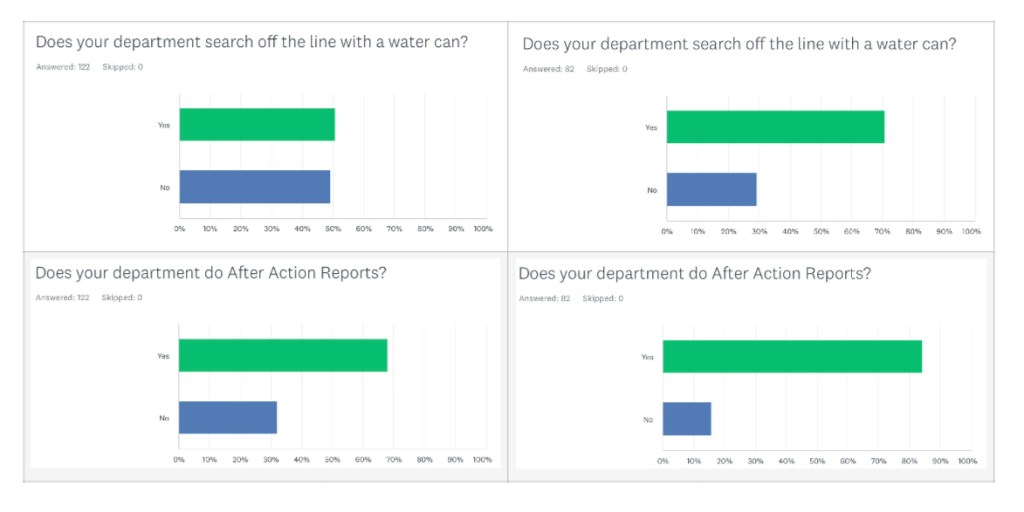Image resolution: width=1024 pixels, height=512 pixels.
Task: Click the green Yes bar ending near 71%
Action: tap(775, 127)
